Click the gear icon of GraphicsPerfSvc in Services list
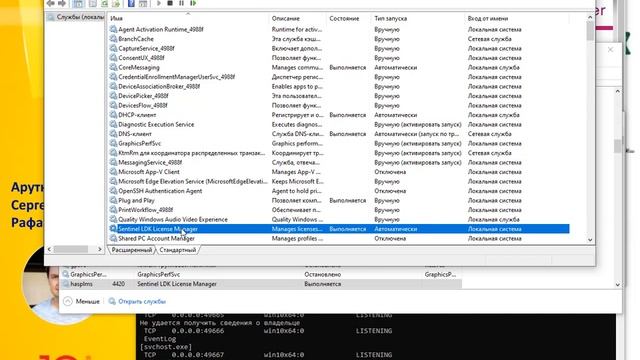This screenshot has height=360, width=640. tap(113, 143)
